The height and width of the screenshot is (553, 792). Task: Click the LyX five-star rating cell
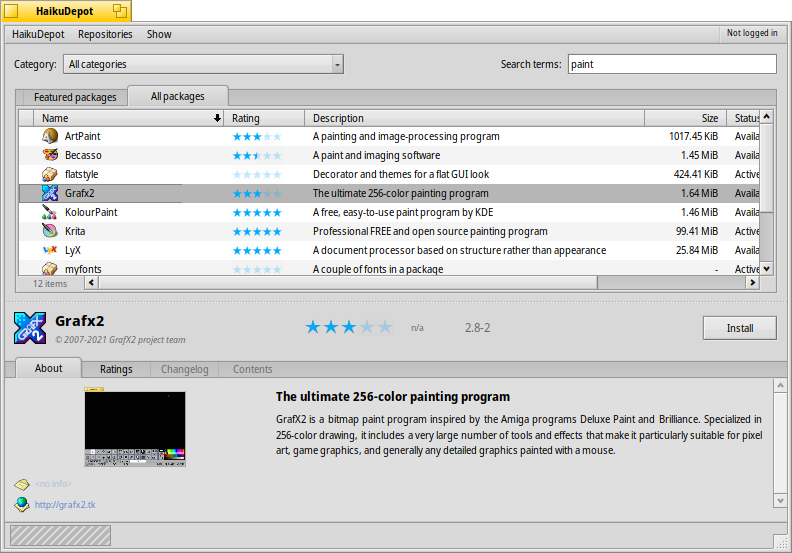tap(257, 250)
